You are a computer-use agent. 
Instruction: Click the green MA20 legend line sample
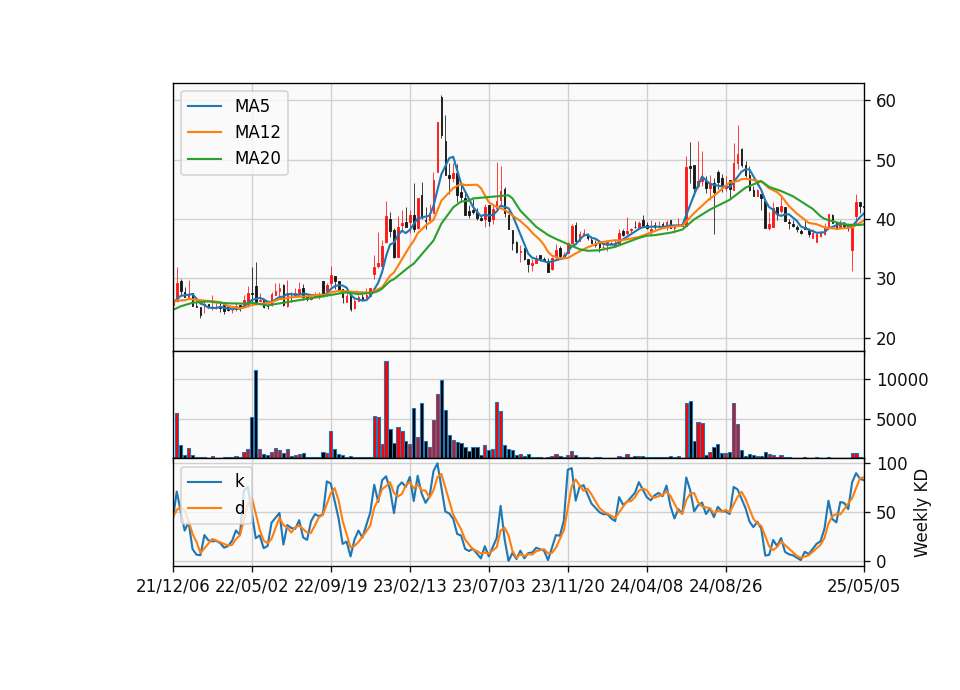(x=204, y=159)
